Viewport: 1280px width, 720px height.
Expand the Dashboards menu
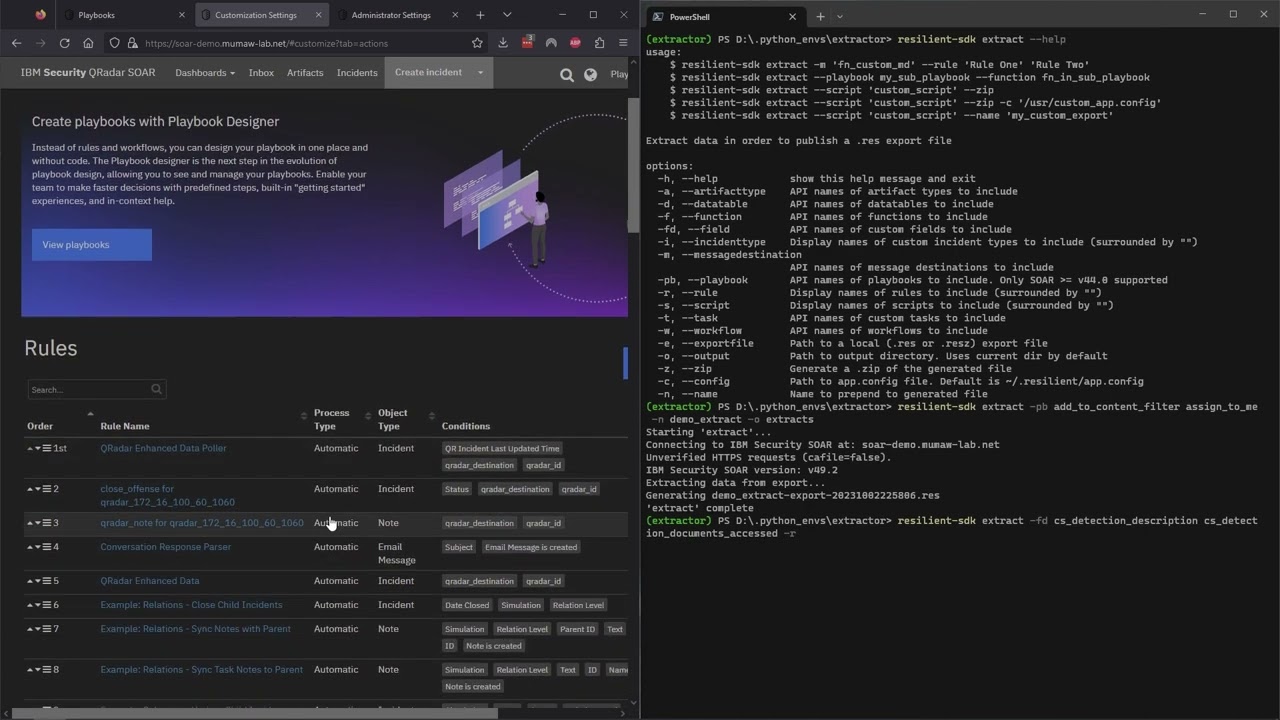205,73
